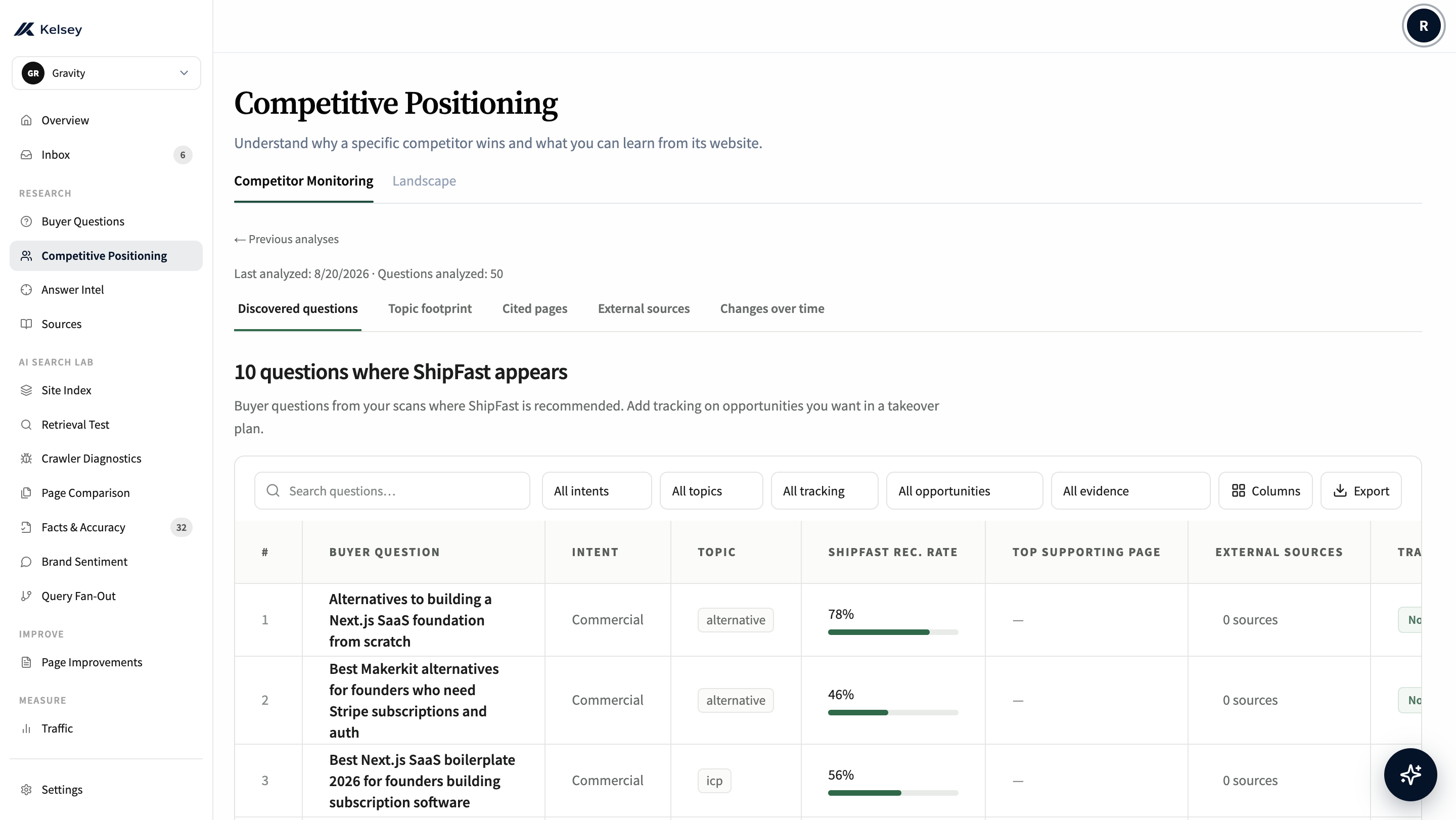Select the Topic footprint tab
Image resolution: width=1456 pixels, height=820 pixels.
pyautogui.click(x=430, y=308)
